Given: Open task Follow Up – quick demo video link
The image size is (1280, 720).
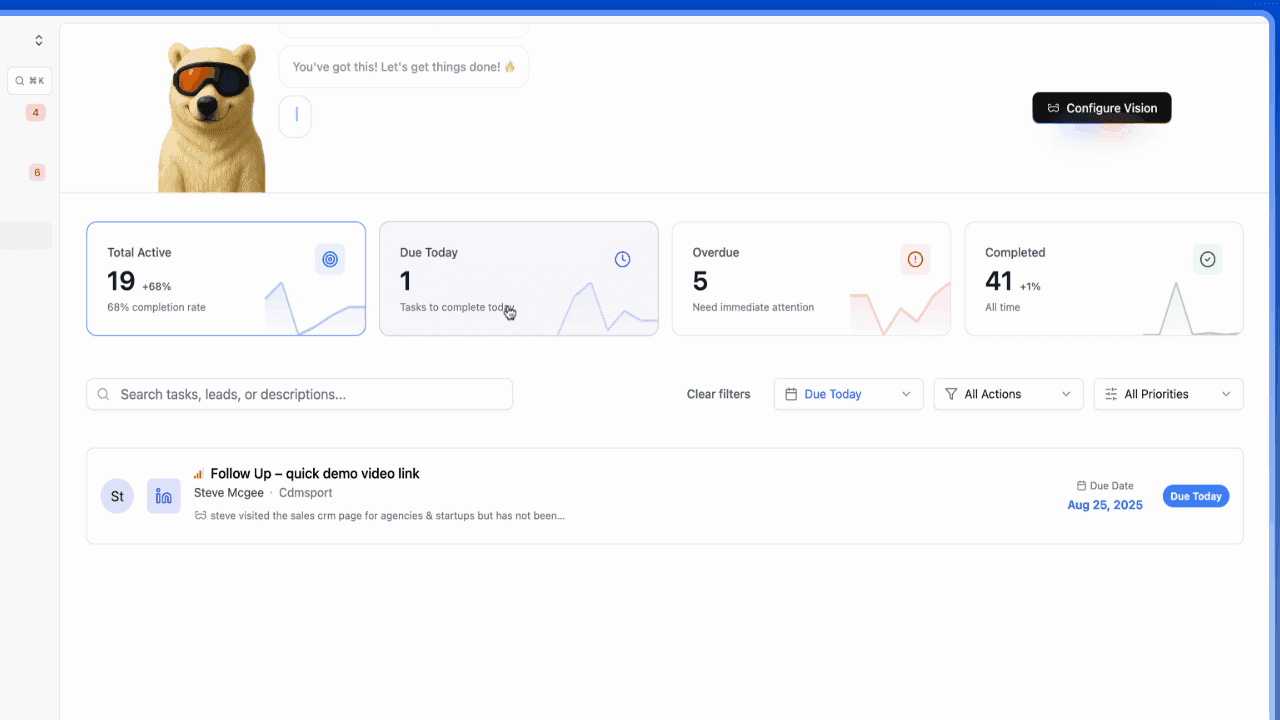Looking at the screenshot, I should click(315, 474).
